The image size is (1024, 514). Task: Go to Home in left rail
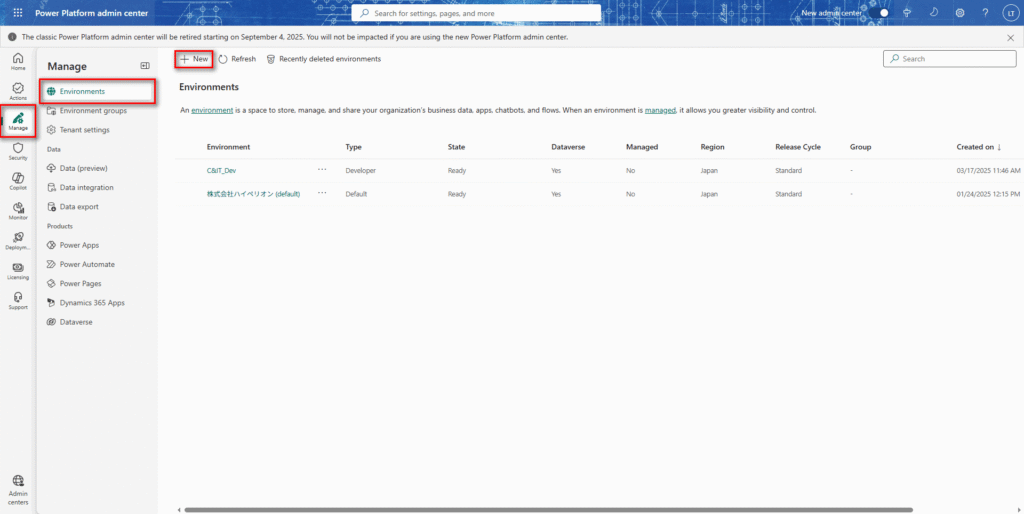pyautogui.click(x=18, y=62)
